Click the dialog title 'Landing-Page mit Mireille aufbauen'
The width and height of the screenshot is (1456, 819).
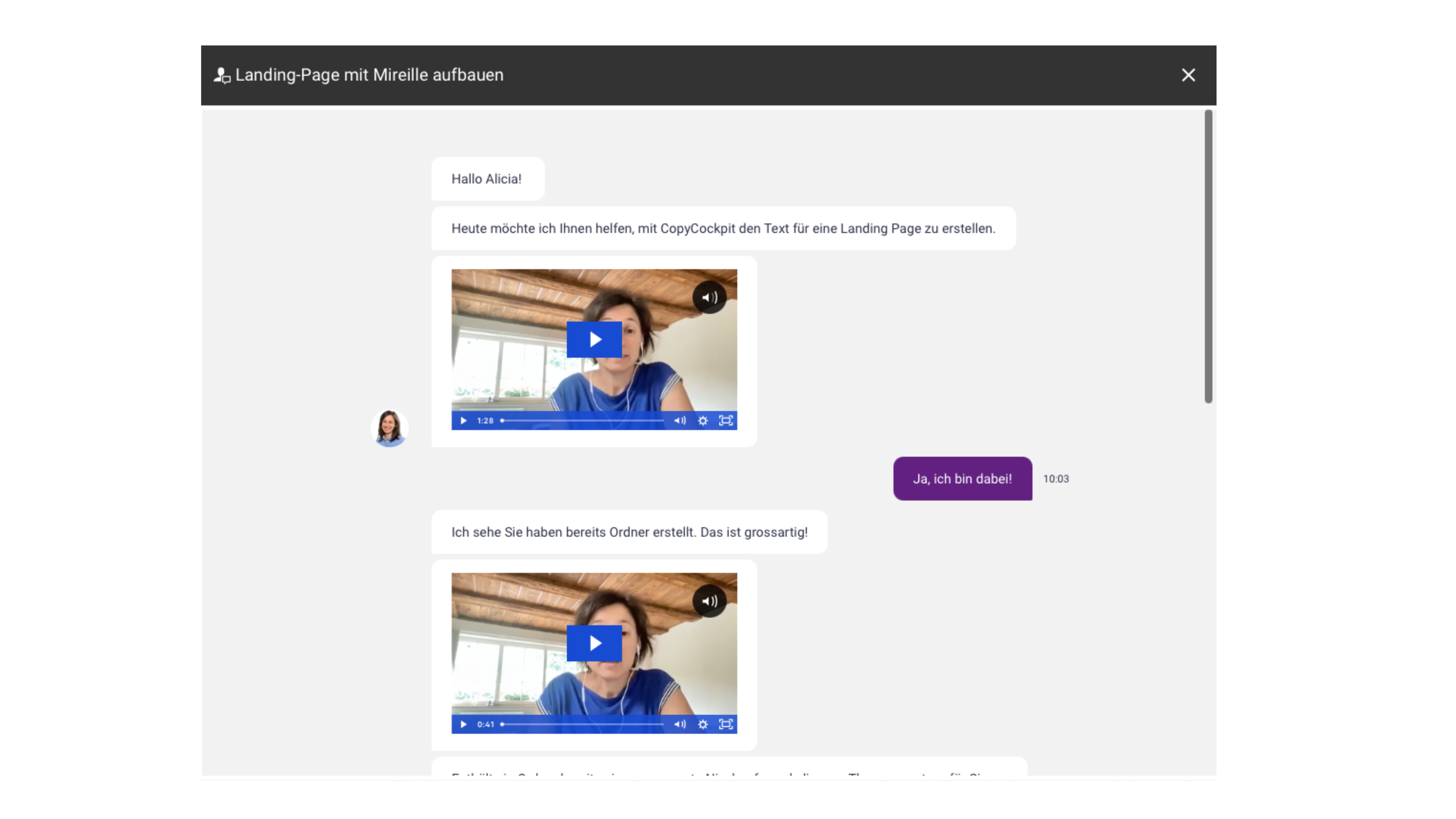370,75
